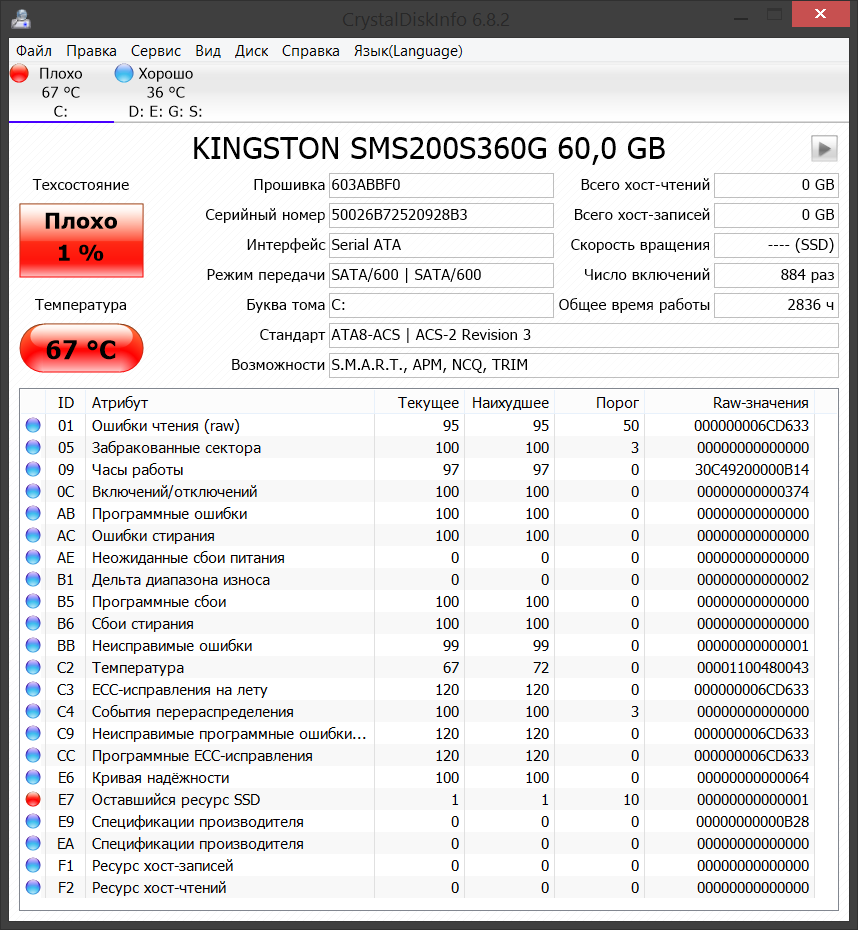Screen dimensions: 858x930
Task: Click blue status icon of row C3 ECC-исправления на лету
Action: (x=33, y=689)
